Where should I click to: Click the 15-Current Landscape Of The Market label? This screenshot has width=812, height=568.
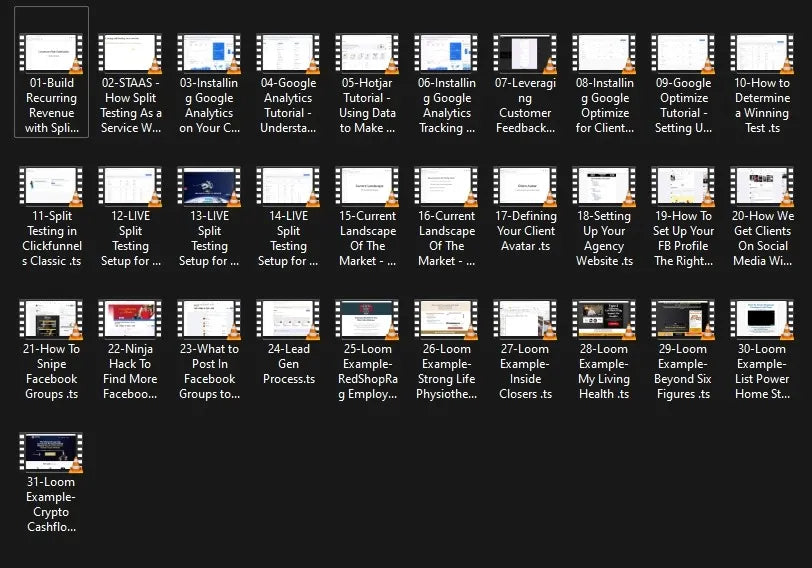point(367,239)
